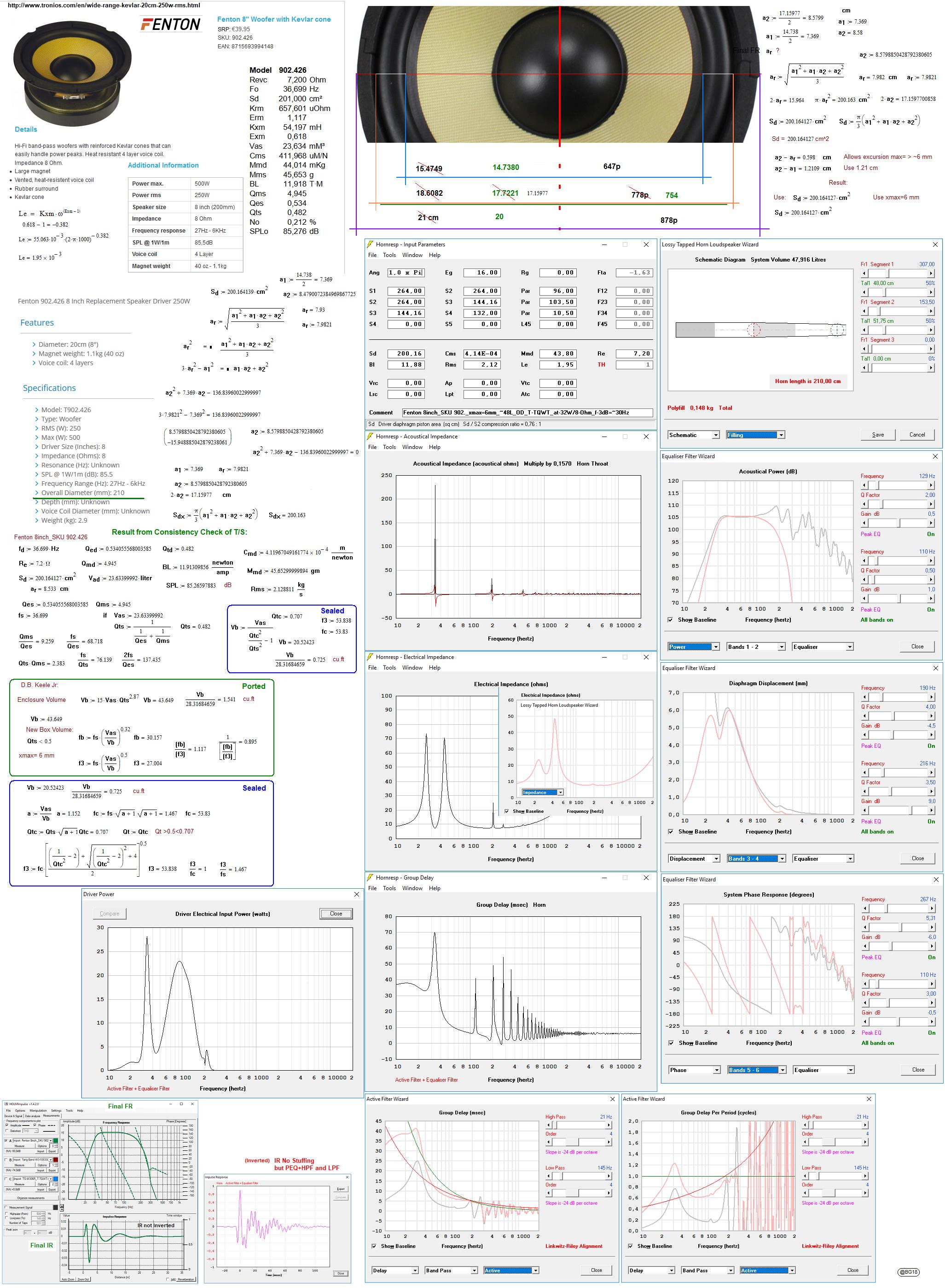The height and width of the screenshot is (1288, 945).
Task: Switch to Data analysis tab in HOLMImpulse
Action: [33, 1115]
